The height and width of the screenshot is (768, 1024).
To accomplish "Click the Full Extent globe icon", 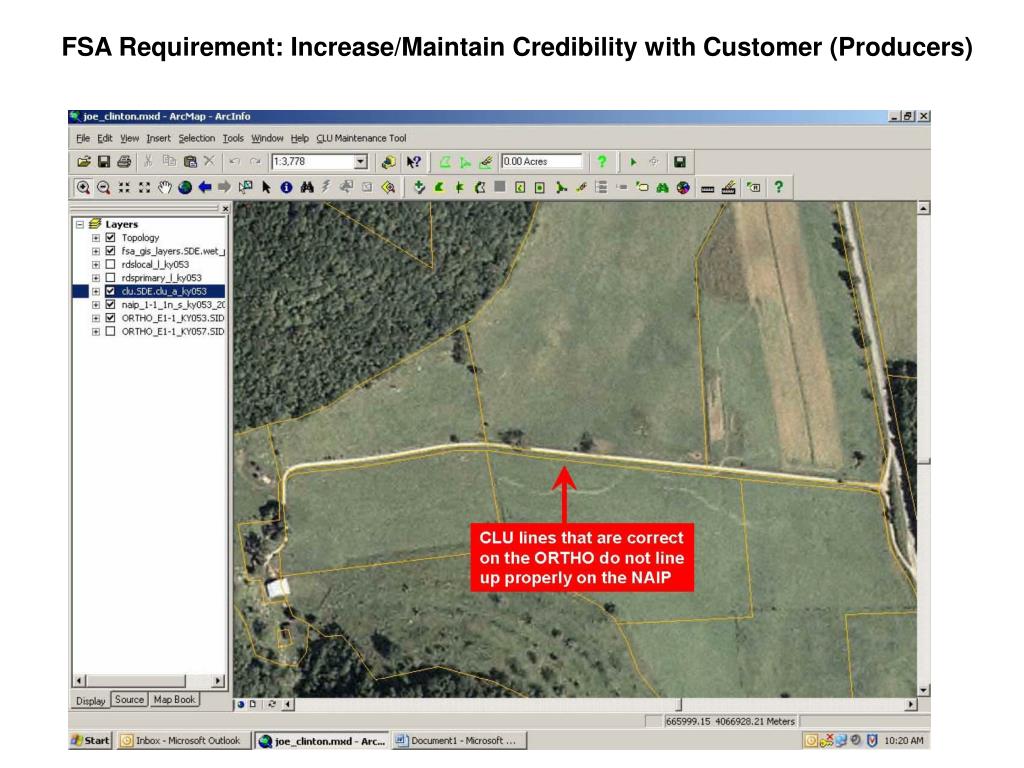I will pyautogui.click(x=185, y=187).
